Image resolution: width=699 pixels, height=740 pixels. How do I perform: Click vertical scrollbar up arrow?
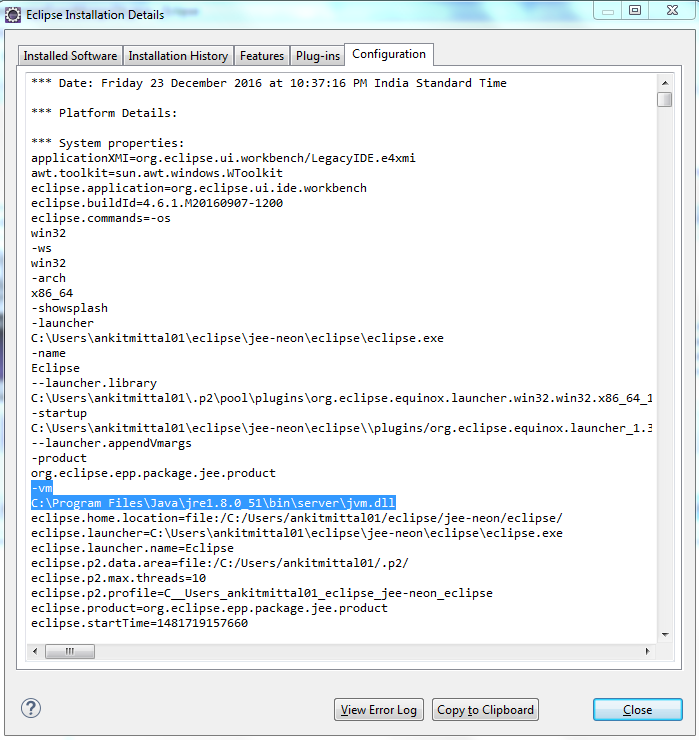(665, 83)
